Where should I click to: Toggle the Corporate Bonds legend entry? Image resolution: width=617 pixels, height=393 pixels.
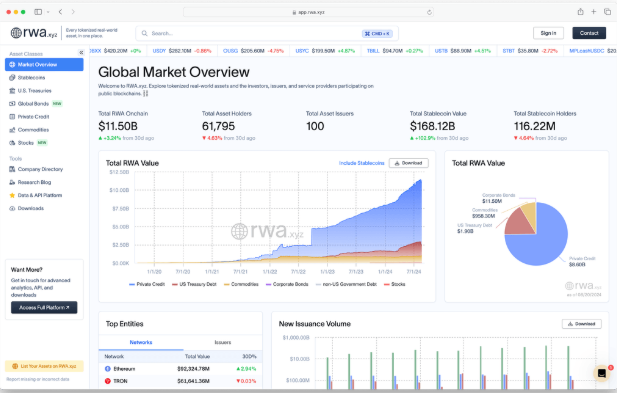[287, 284]
